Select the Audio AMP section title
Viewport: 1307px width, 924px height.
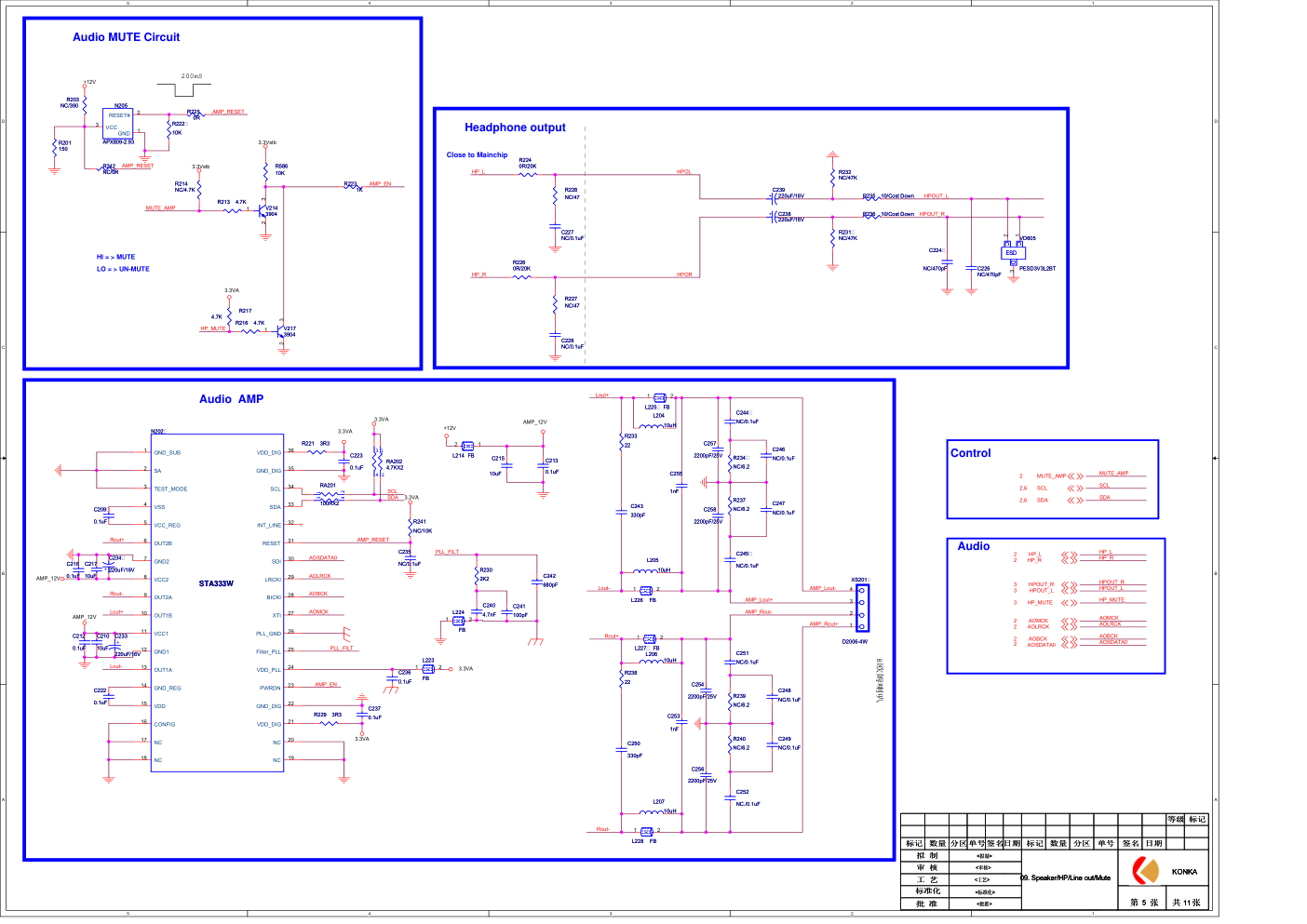pyautogui.click(x=231, y=399)
